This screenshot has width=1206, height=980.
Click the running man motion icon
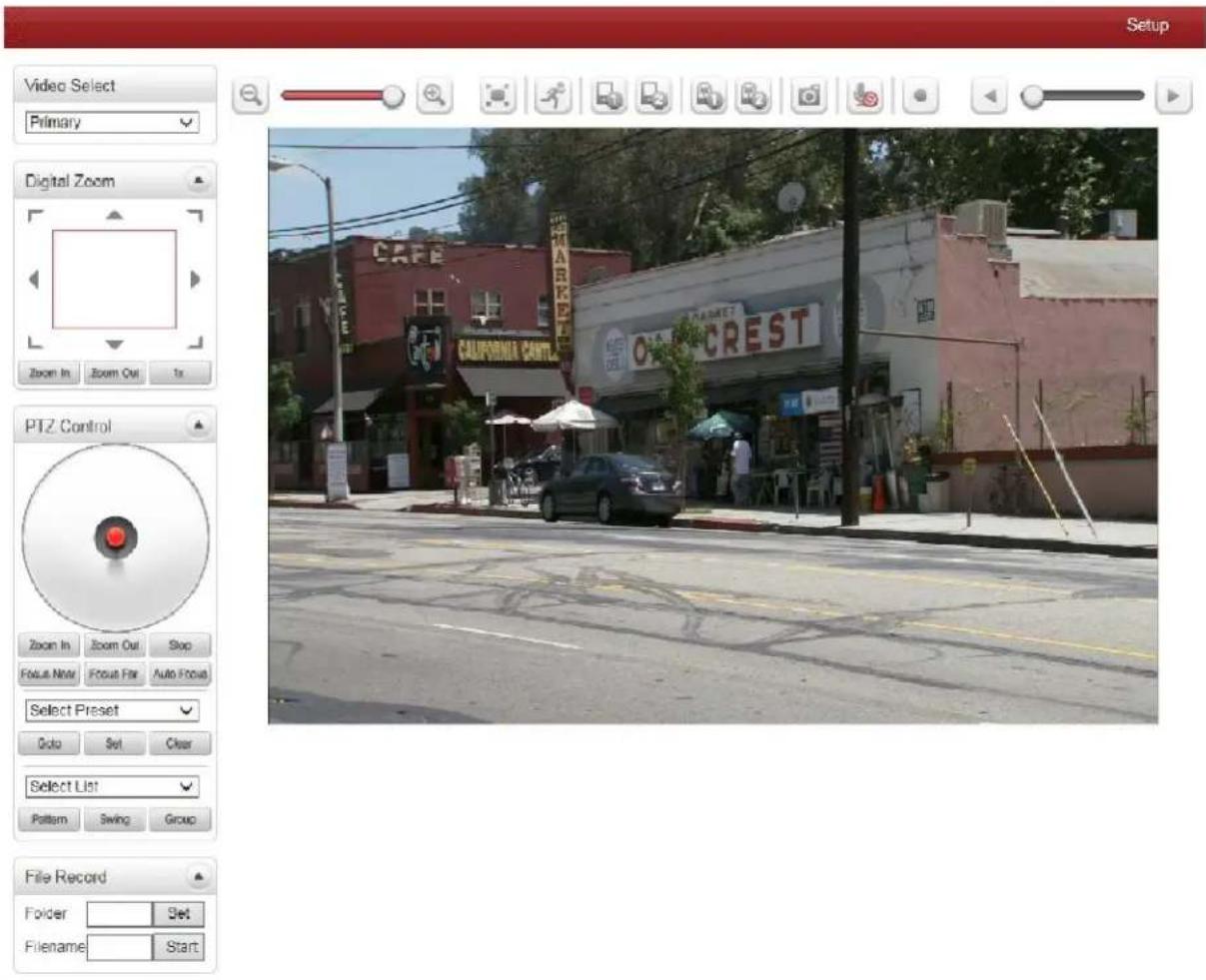tap(553, 96)
